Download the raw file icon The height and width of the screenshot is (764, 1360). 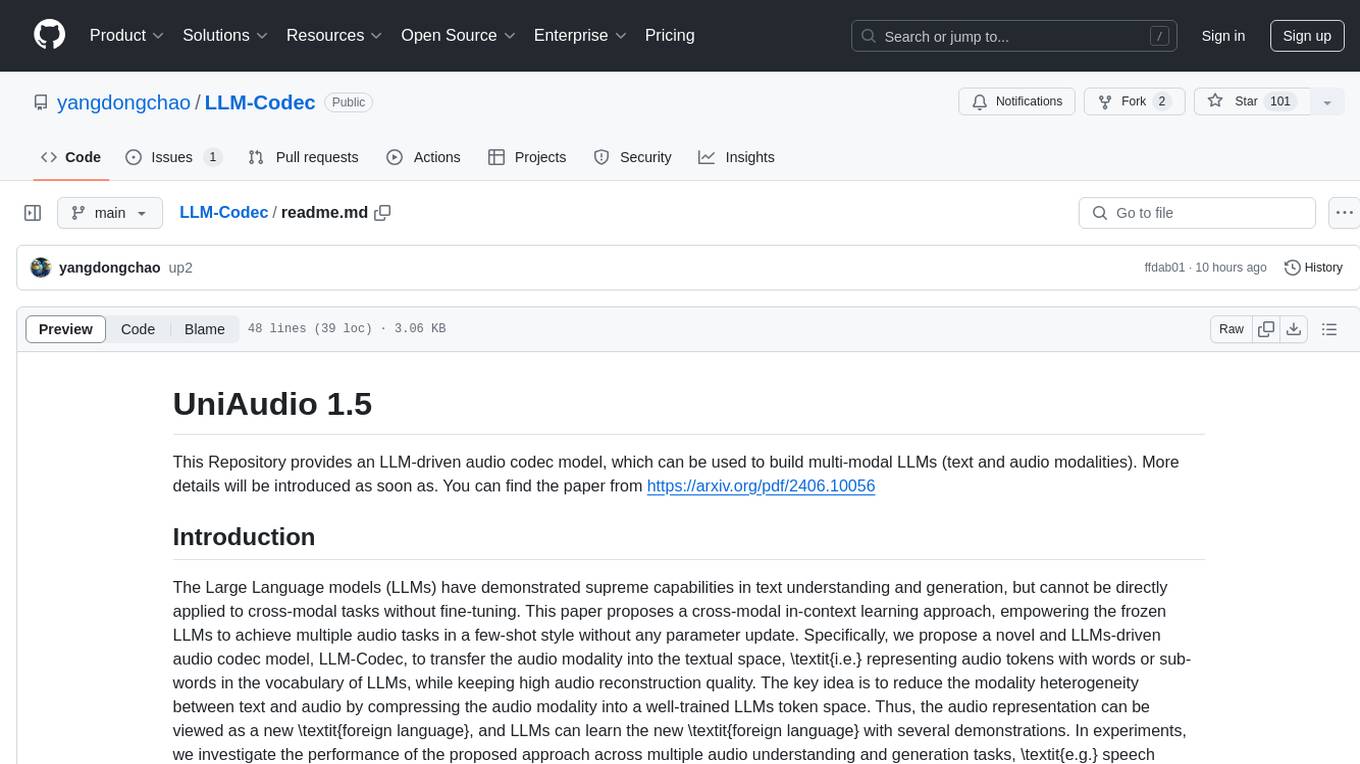click(x=1293, y=329)
